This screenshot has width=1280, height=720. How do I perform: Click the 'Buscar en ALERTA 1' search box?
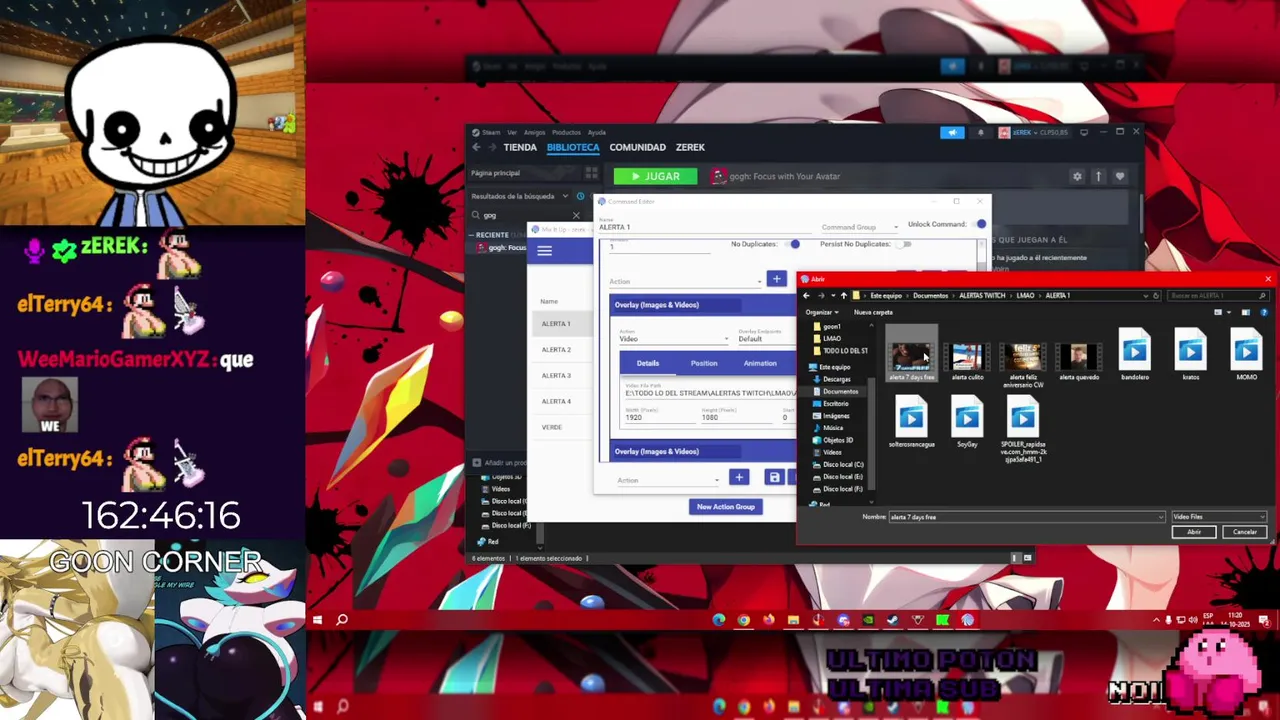click(1217, 296)
